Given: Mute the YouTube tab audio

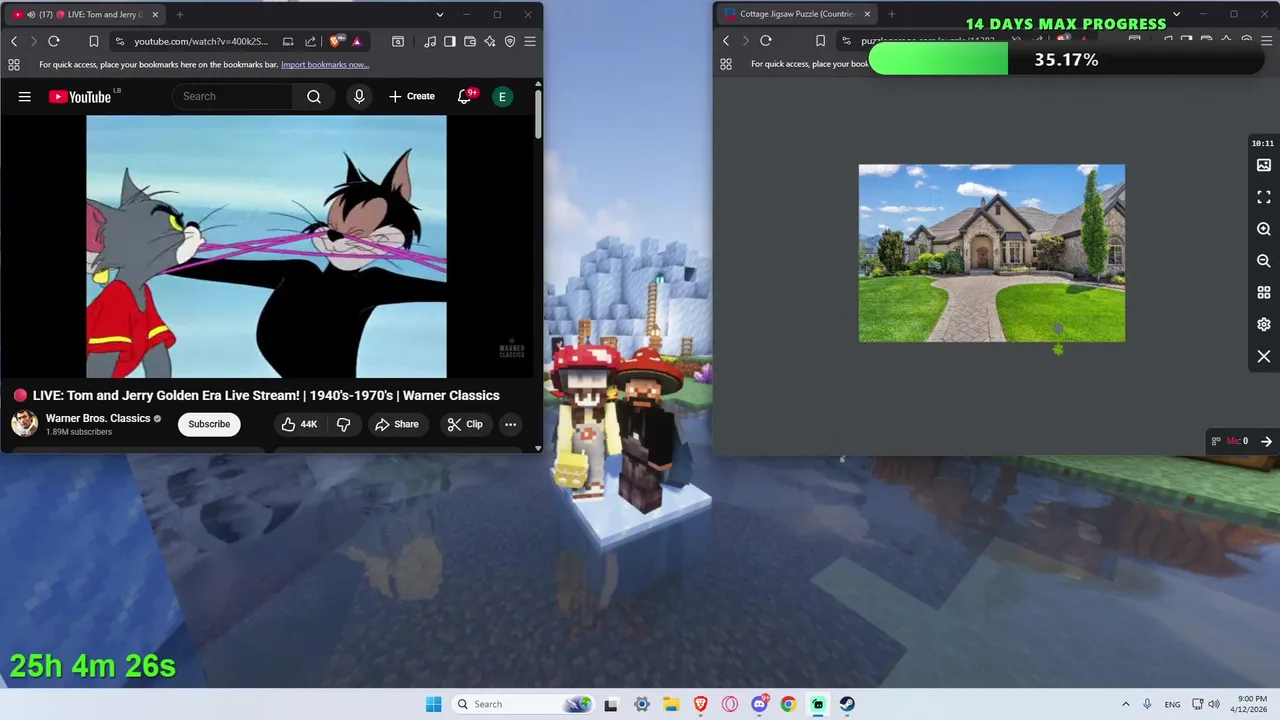Looking at the screenshot, I should 30,14.
